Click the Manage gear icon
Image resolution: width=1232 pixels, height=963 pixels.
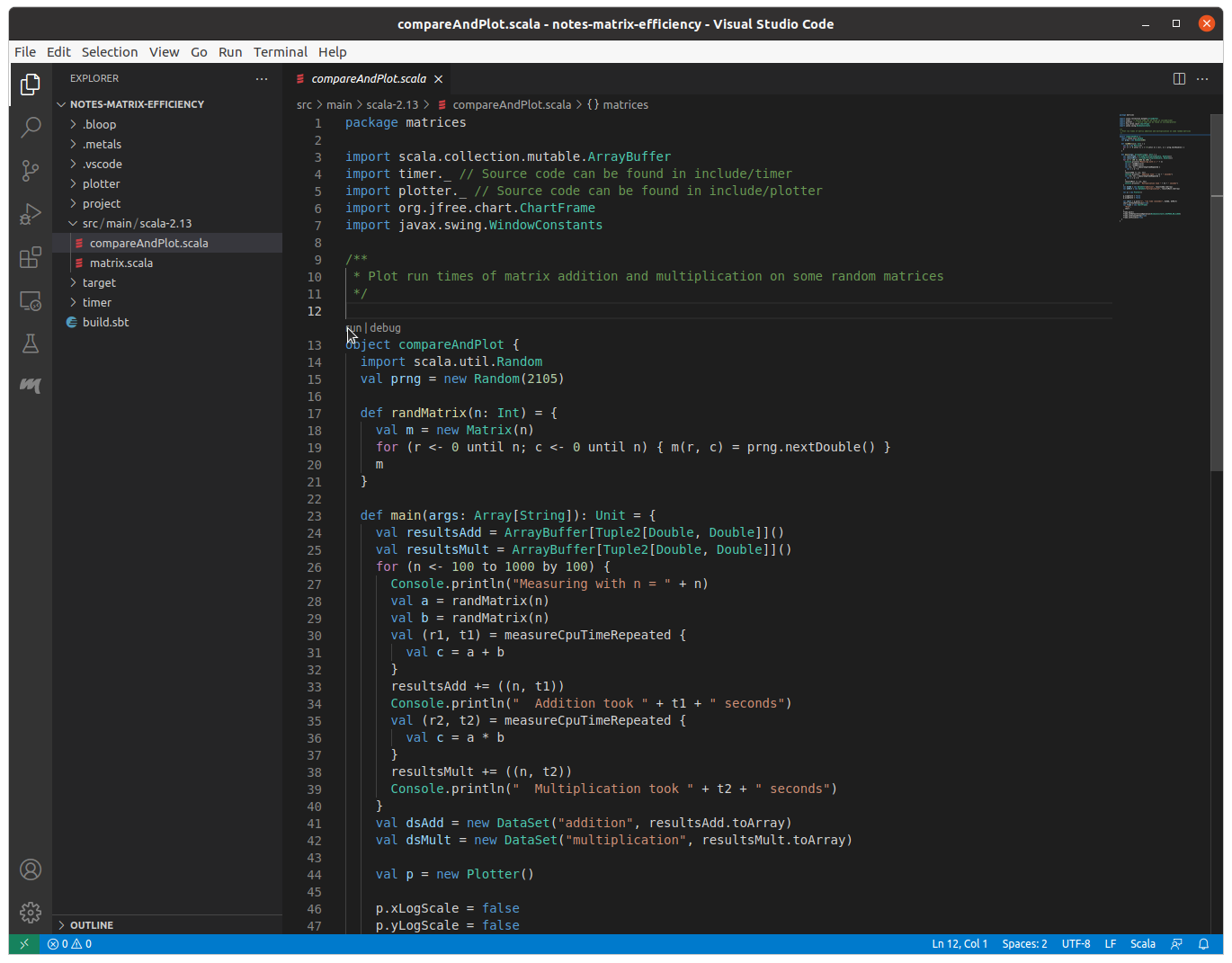click(31, 913)
